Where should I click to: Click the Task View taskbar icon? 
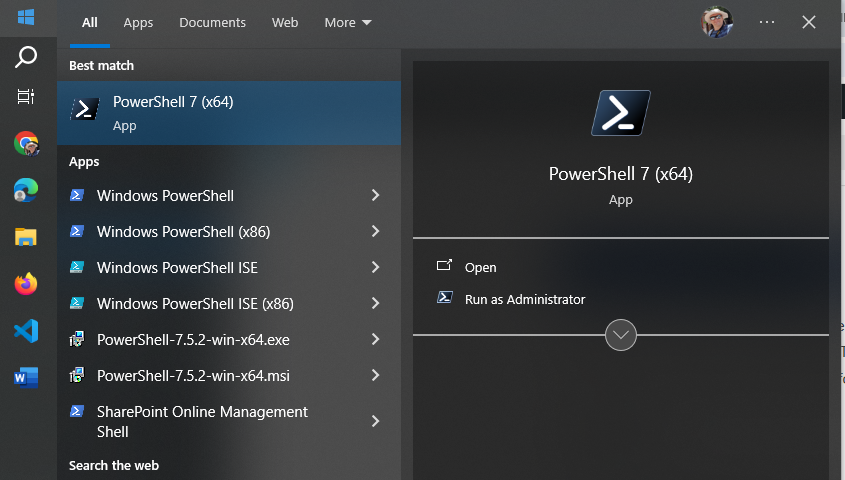26,96
